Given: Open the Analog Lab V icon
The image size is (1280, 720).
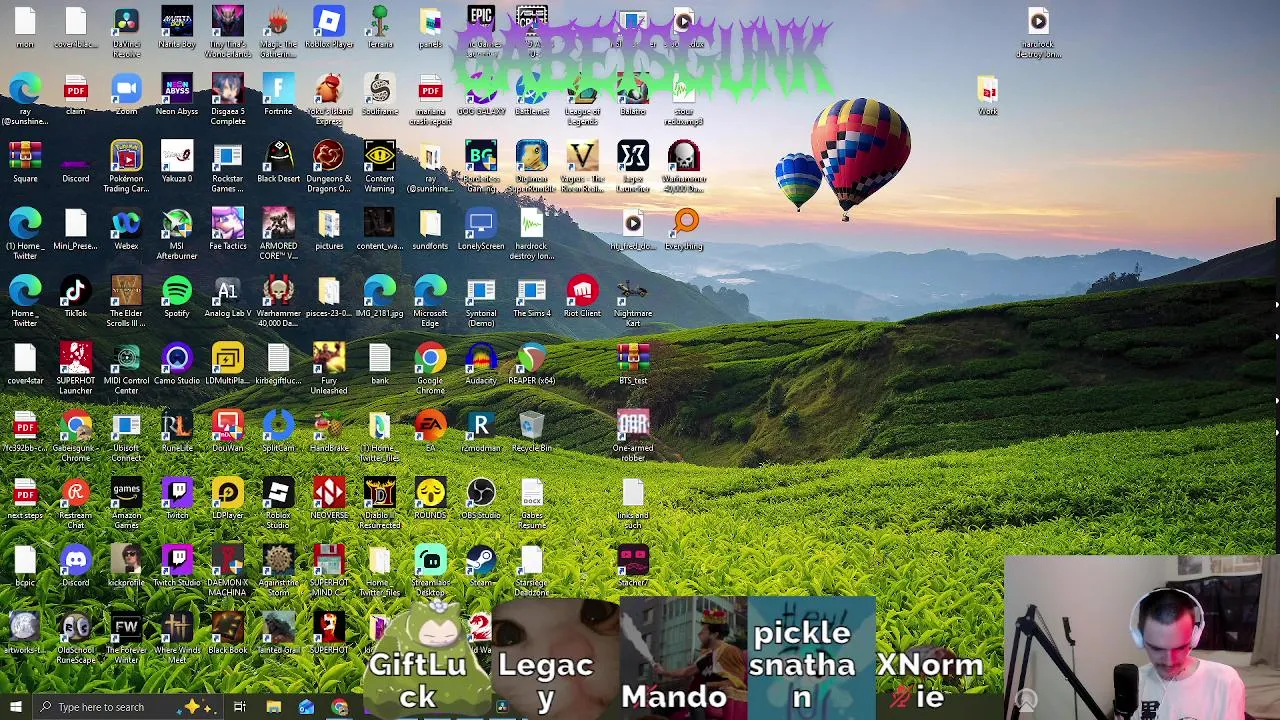Looking at the screenshot, I should [227, 297].
